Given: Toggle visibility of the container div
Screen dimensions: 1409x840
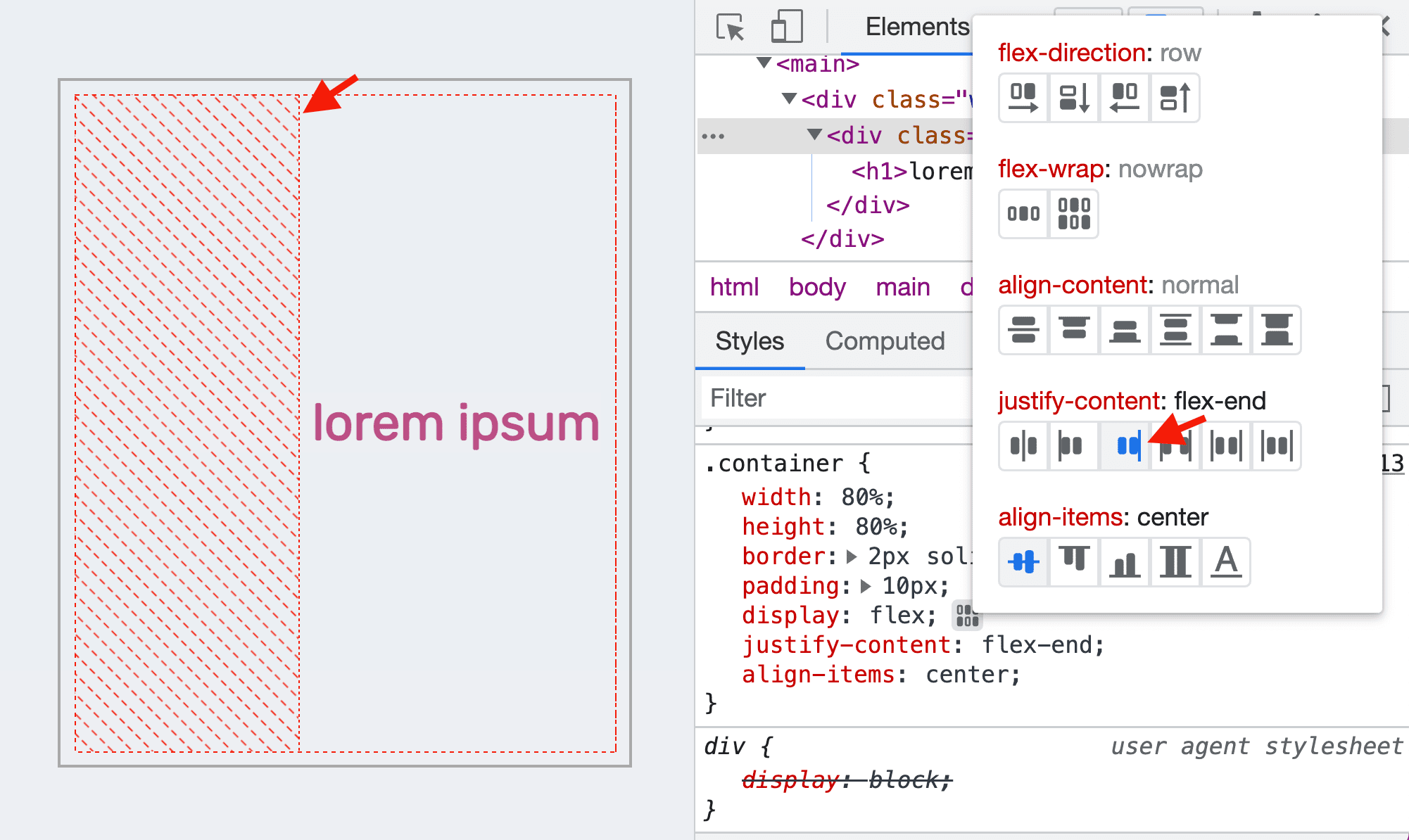Looking at the screenshot, I should 712,136.
